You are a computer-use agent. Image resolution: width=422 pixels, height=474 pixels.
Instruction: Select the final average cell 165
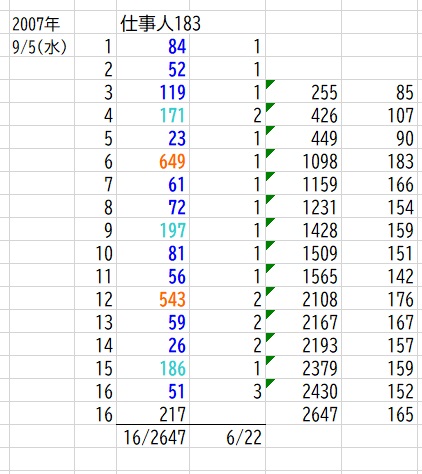coord(401,414)
